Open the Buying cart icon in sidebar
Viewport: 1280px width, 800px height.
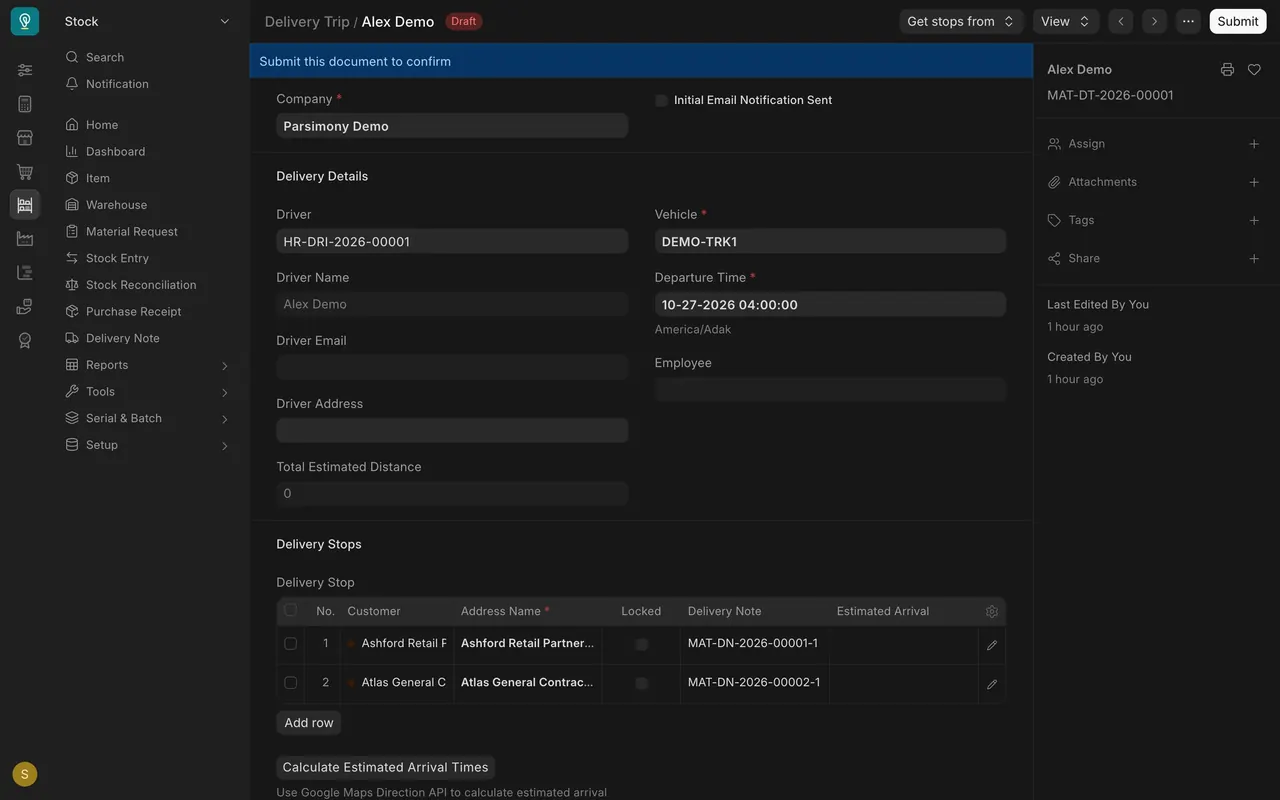(25, 172)
